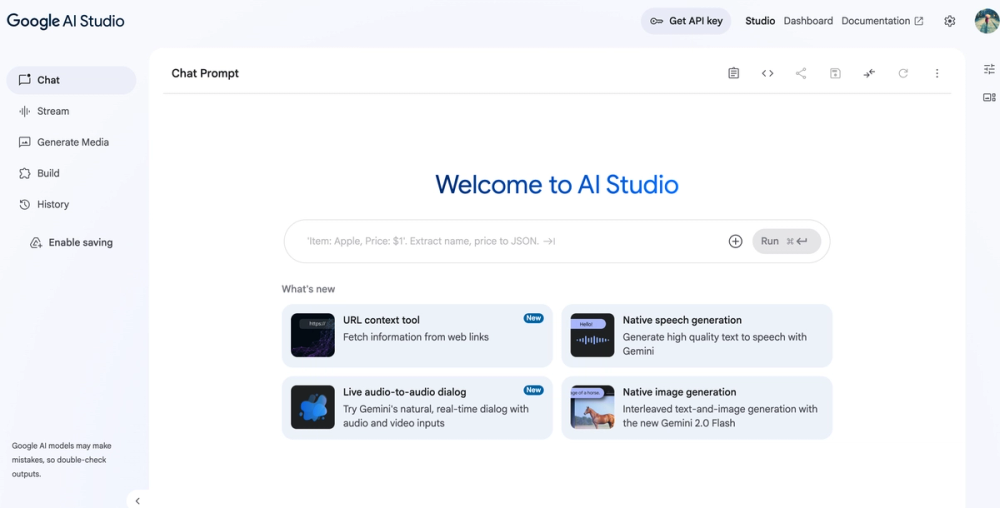Open Generate Media in sidebar
This screenshot has height=508, width=1000.
(71, 142)
